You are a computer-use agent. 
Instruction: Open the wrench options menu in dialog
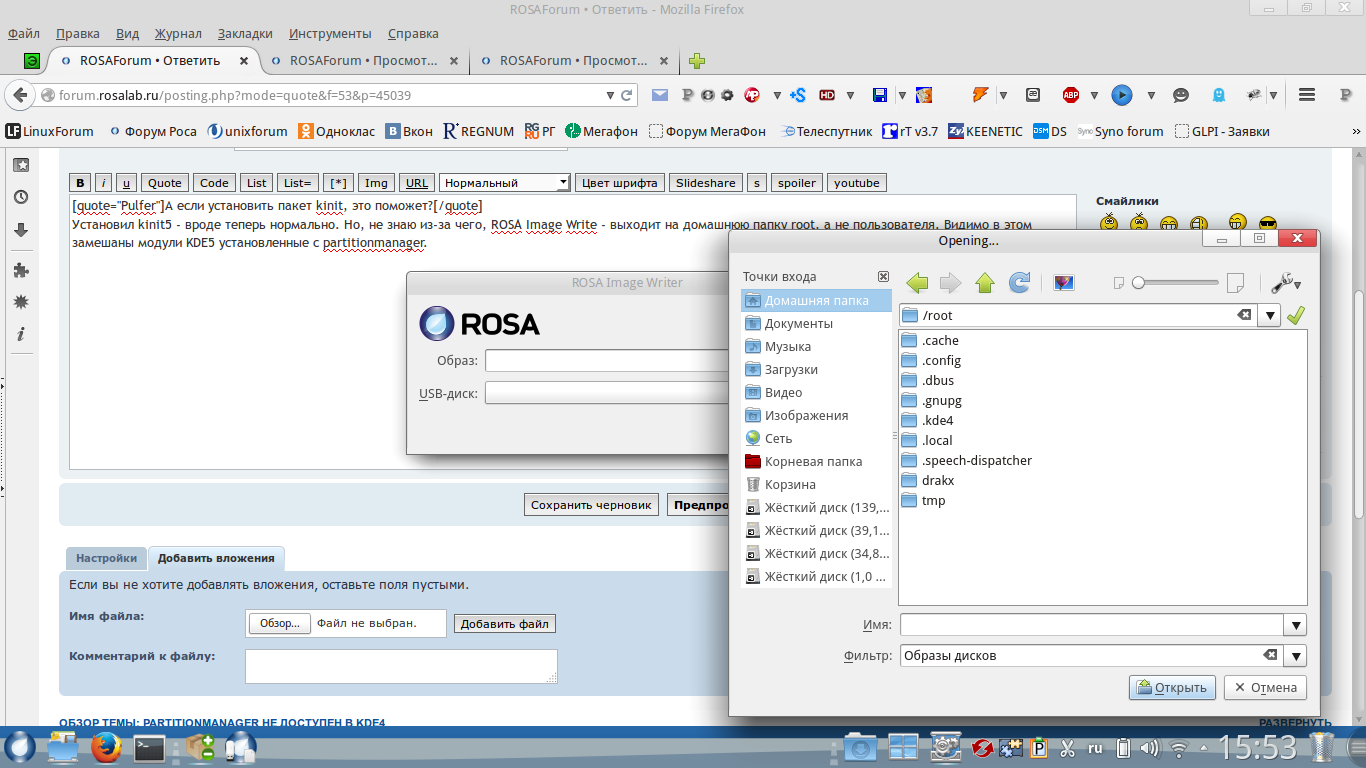point(1285,283)
